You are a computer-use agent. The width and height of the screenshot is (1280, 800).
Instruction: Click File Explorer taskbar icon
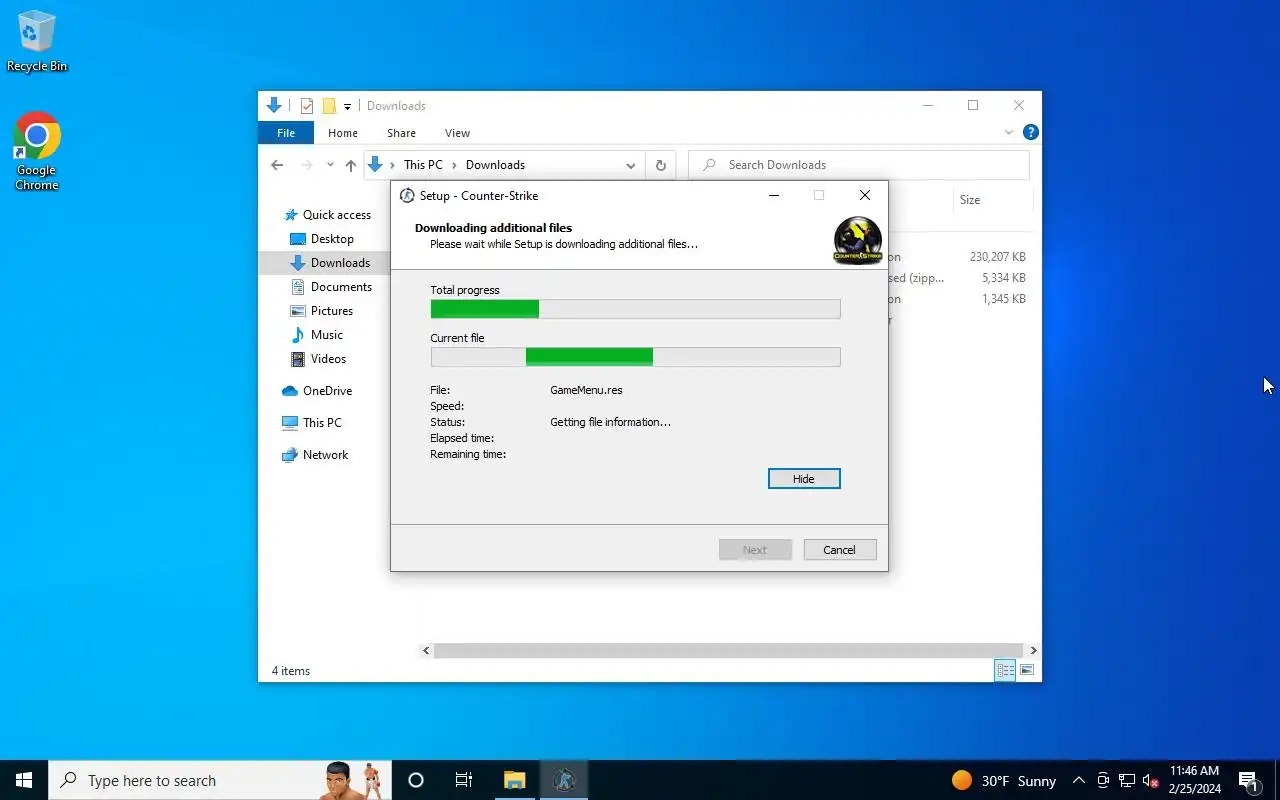tap(514, 780)
